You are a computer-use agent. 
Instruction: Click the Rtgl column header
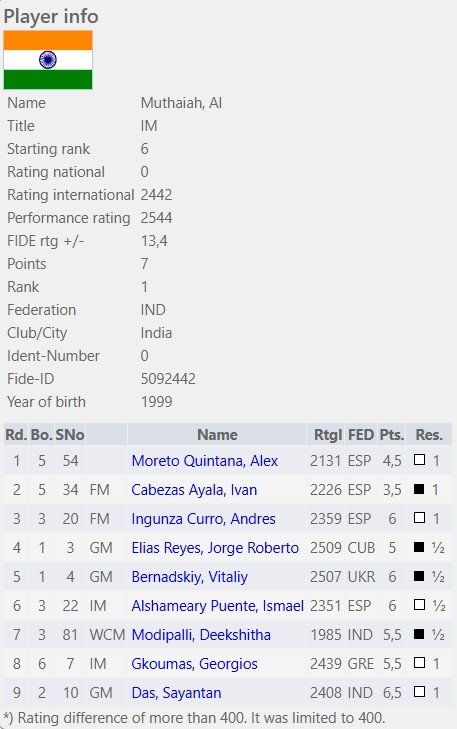click(x=328, y=435)
